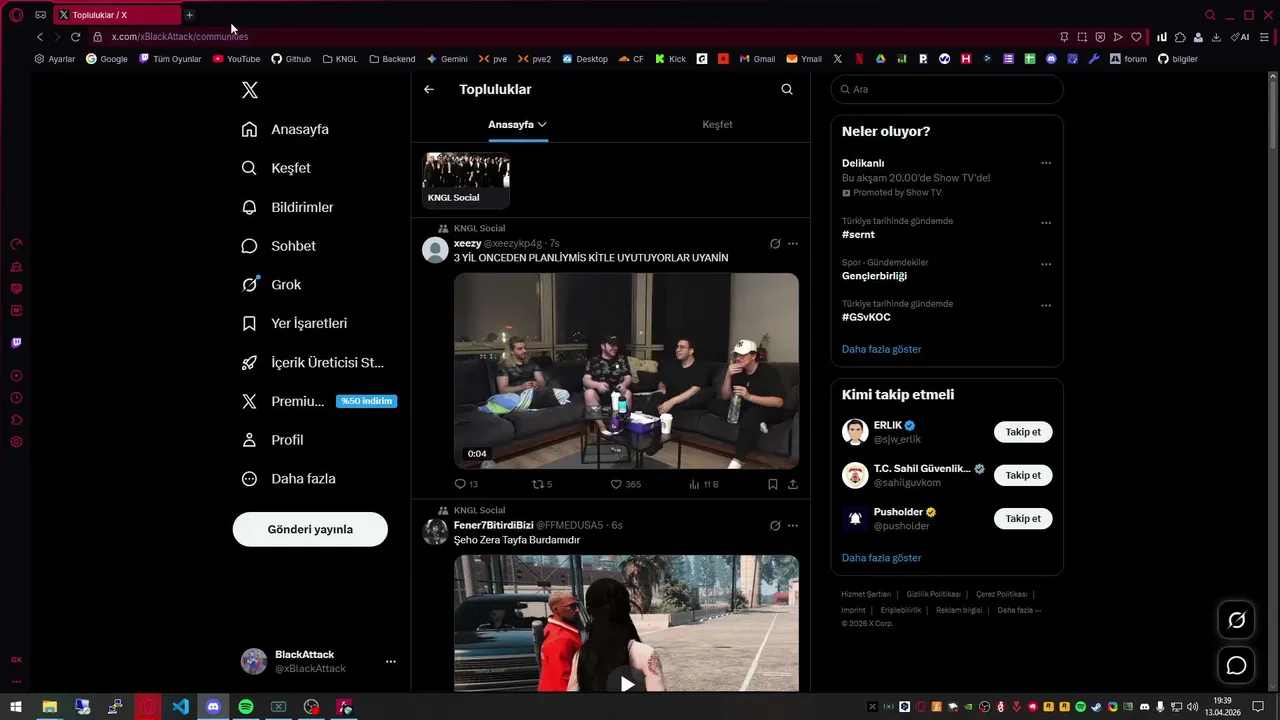Reload page in browser toolbar
This screenshot has height=720, width=1280.
(x=75, y=37)
